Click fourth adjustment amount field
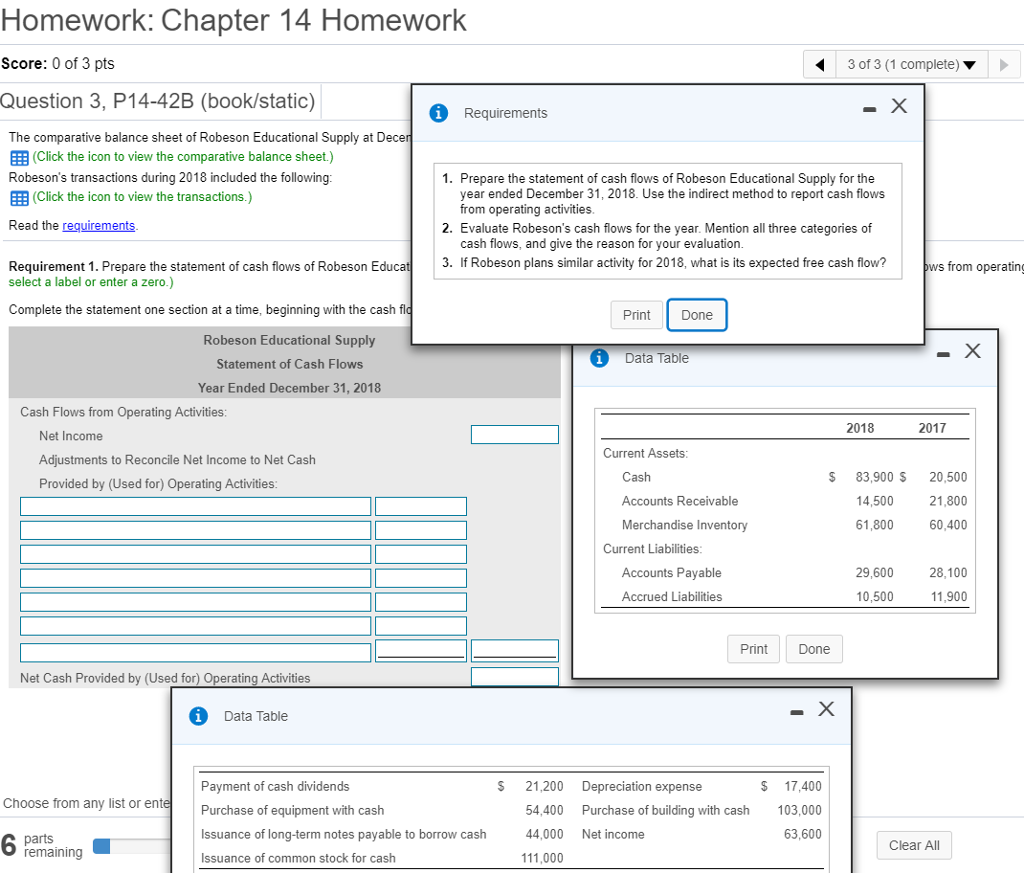The width and height of the screenshot is (1024, 873). click(x=421, y=578)
